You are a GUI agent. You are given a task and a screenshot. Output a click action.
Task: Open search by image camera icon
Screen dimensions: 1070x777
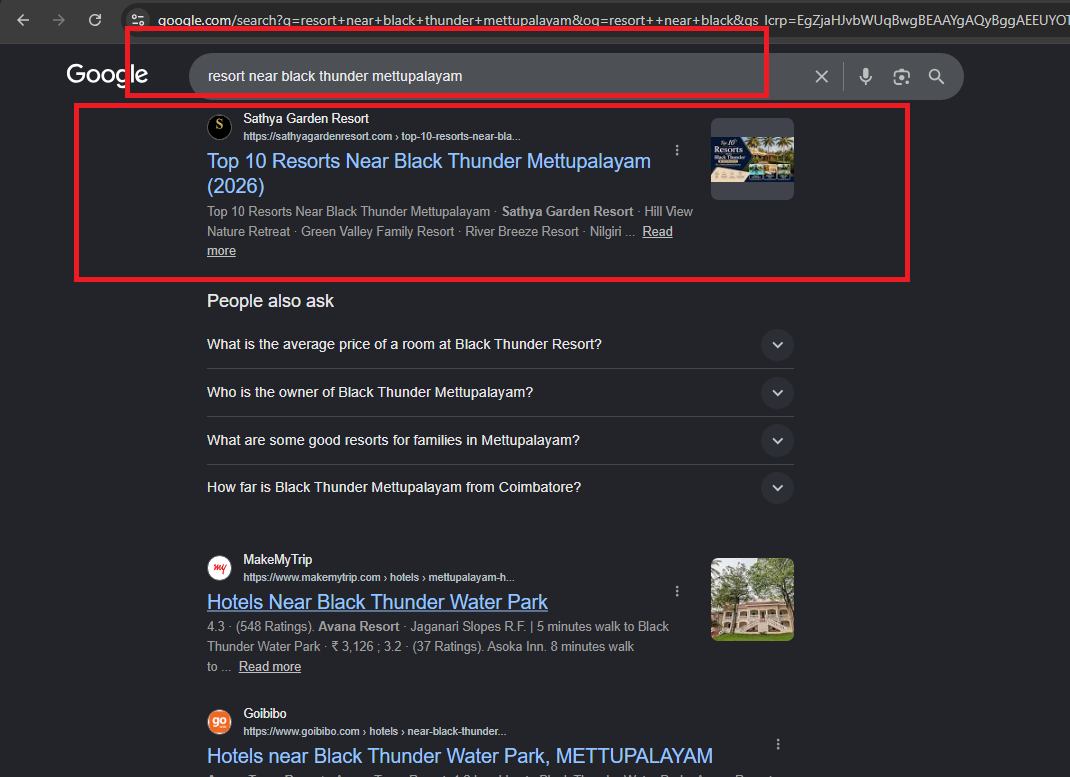(x=901, y=76)
